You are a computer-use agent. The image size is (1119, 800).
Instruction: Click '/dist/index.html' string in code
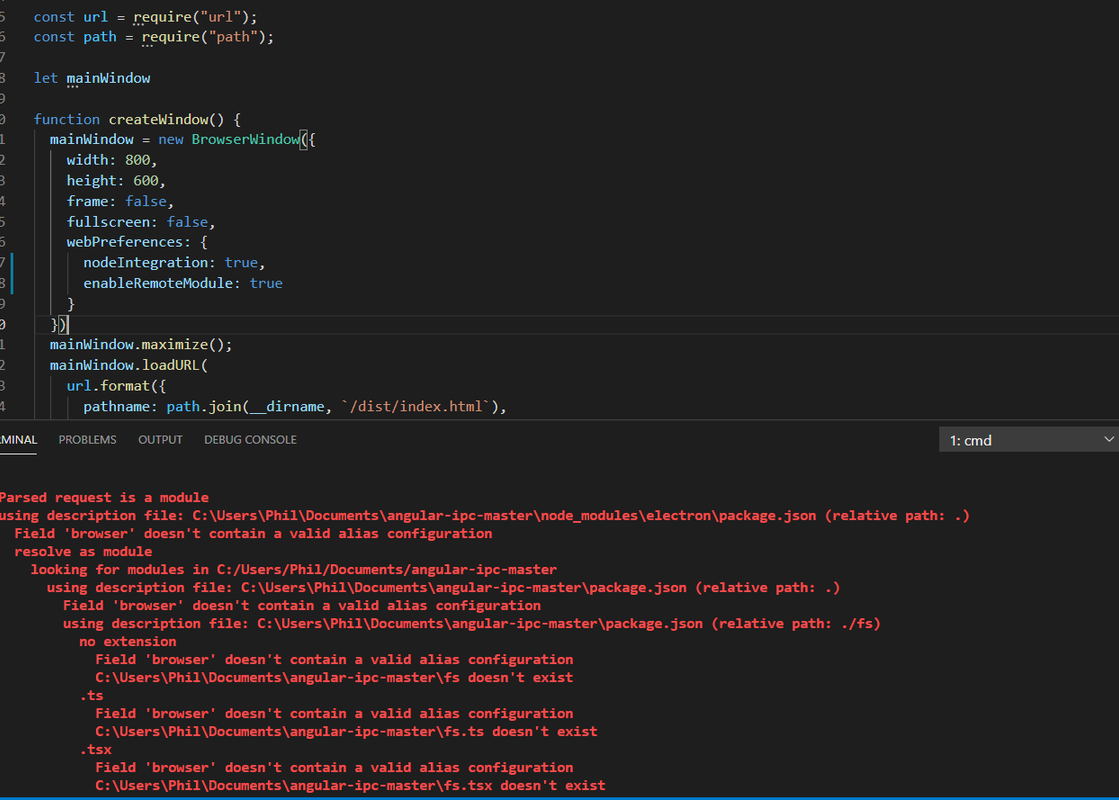[x=417, y=406]
